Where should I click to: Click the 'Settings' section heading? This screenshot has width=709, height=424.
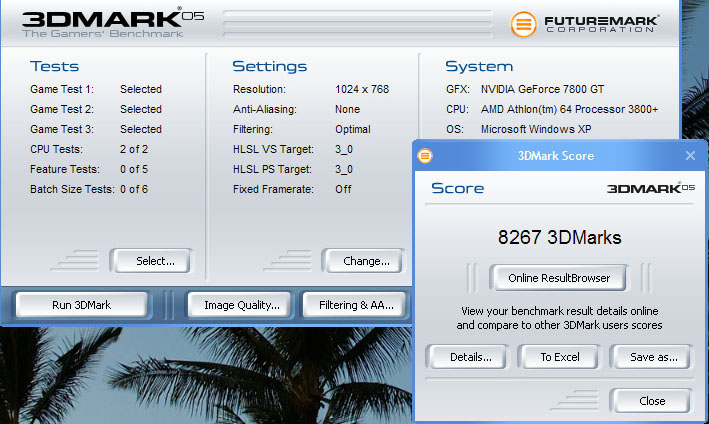[x=269, y=66]
